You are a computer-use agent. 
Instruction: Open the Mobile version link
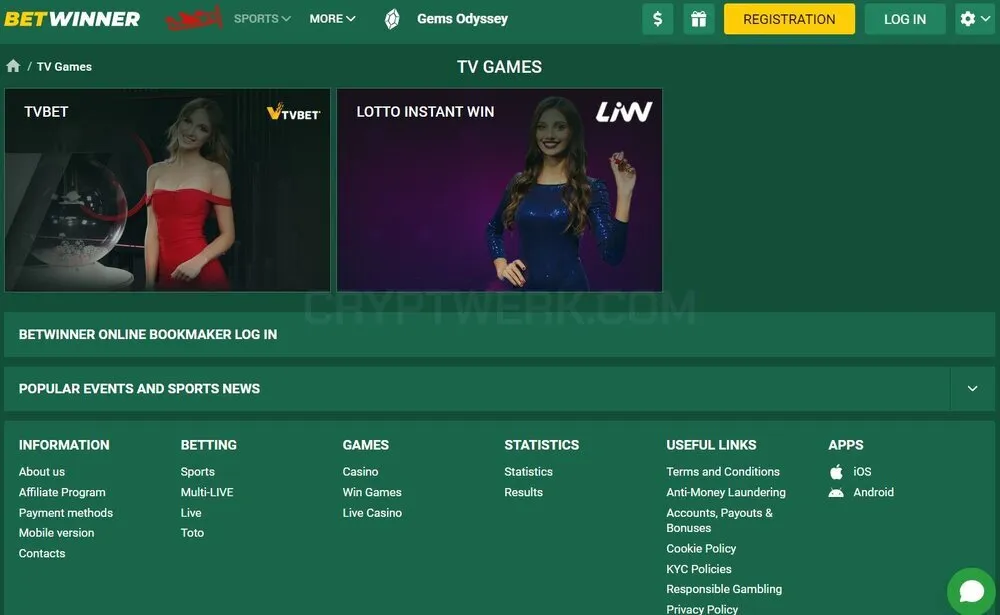pos(57,533)
